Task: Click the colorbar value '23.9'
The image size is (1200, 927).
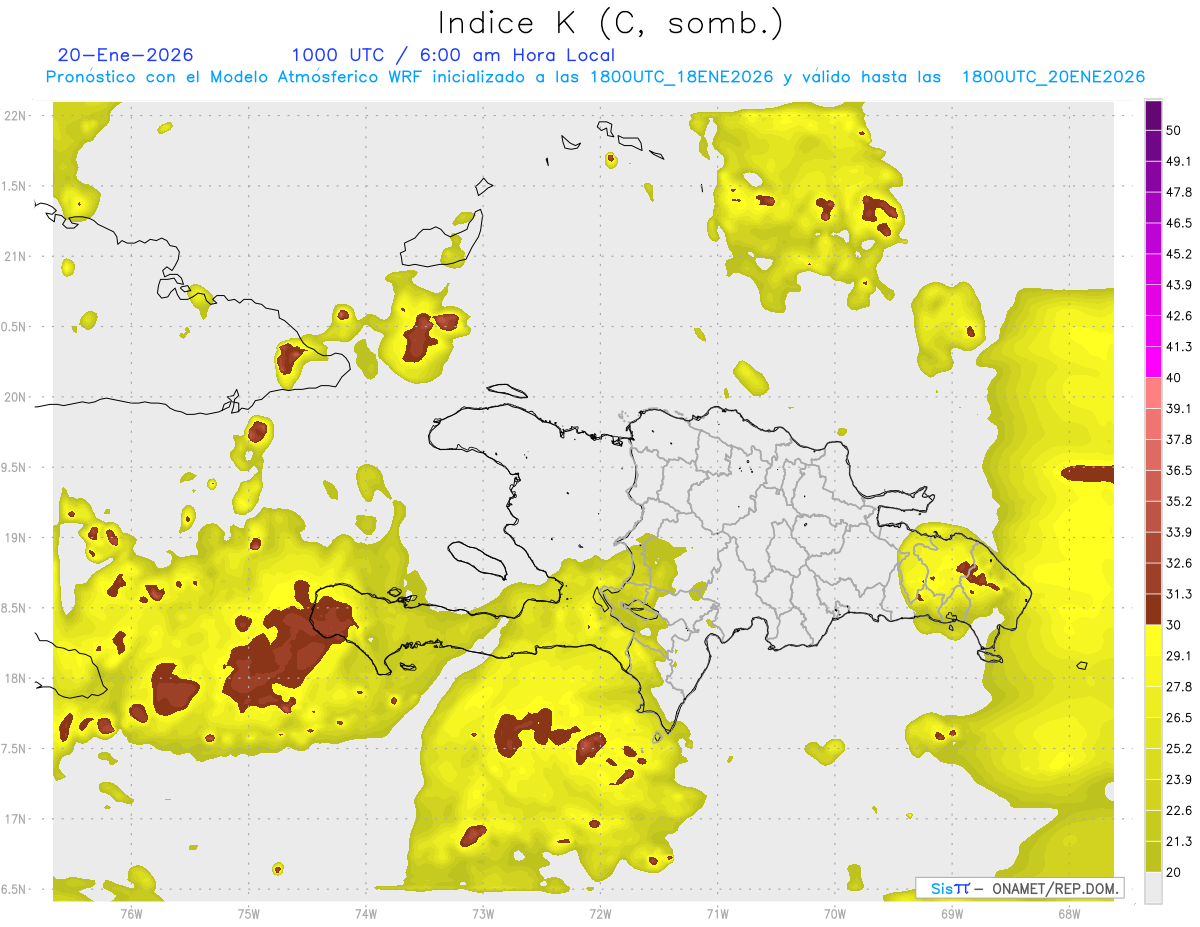Action: (1180, 779)
